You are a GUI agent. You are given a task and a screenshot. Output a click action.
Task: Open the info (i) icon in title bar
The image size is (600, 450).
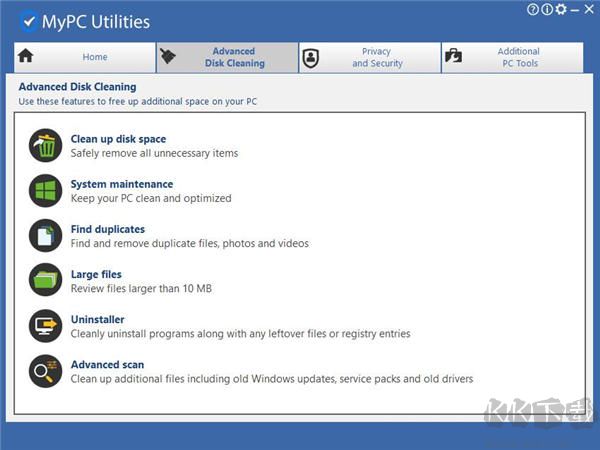tap(547, 9)
